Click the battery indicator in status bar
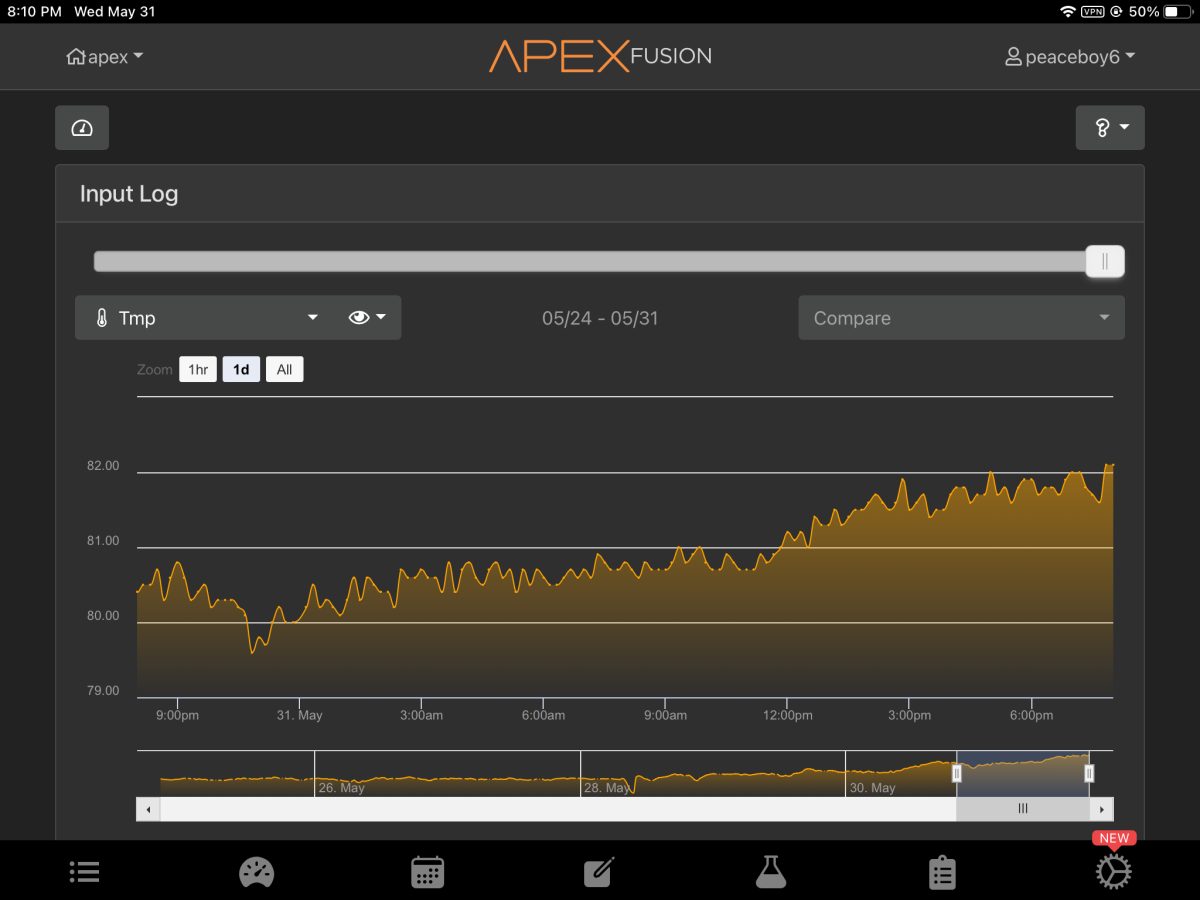The height and width of the screenshot is (900, 1200). point(1178,12)
